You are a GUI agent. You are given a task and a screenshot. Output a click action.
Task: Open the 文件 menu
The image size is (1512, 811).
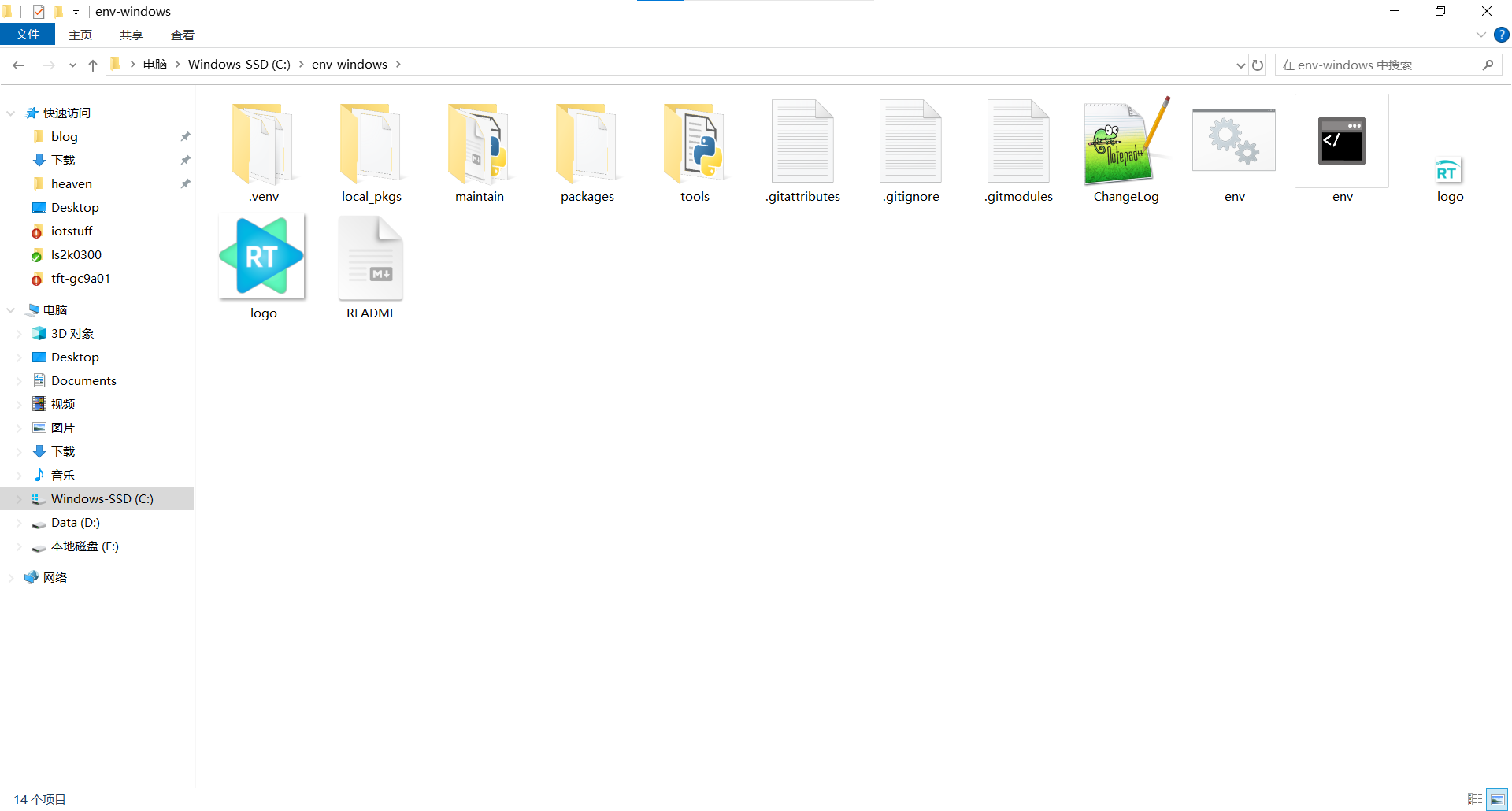coord(28,35)
